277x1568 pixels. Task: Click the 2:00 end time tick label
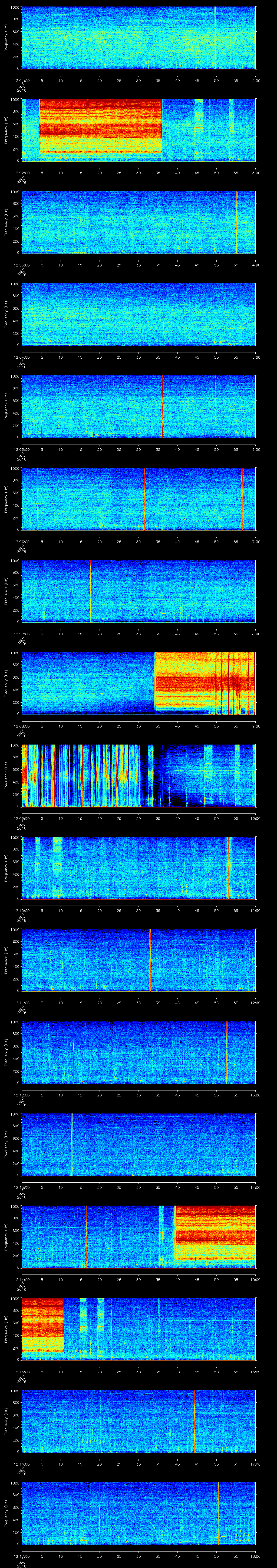click(x=256, y=80)
